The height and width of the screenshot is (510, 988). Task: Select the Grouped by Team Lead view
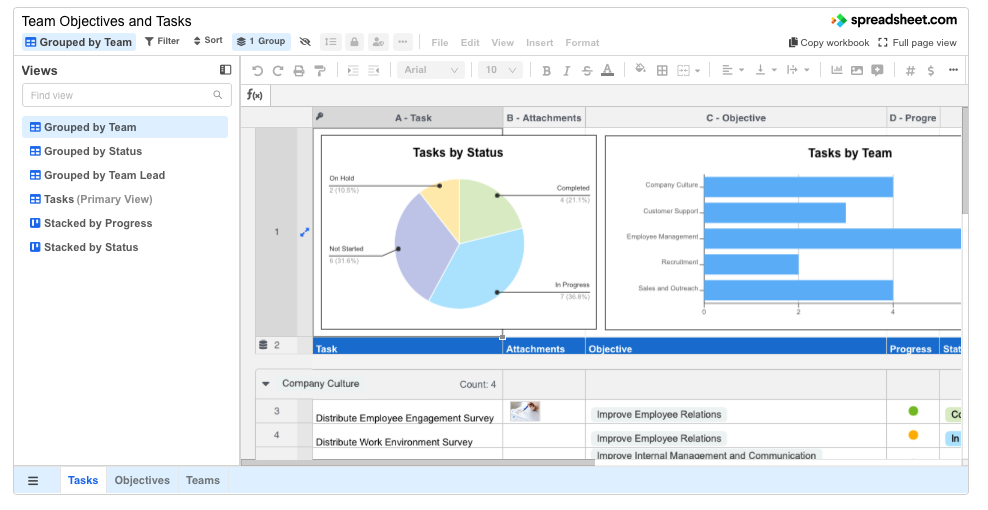click(125, 175)
